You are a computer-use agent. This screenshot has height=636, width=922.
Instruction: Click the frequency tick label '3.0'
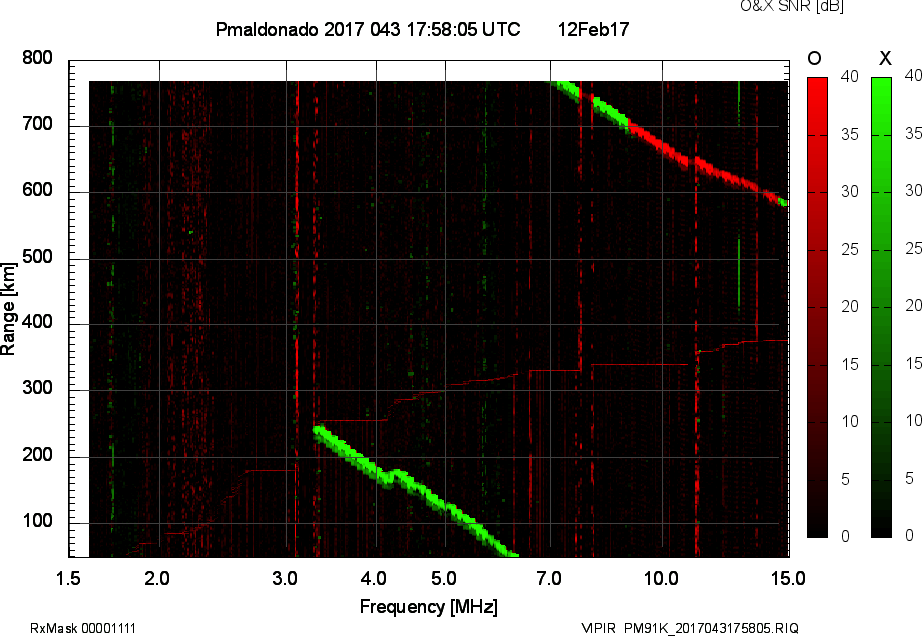pyautogui.click(x=285, y=578)
